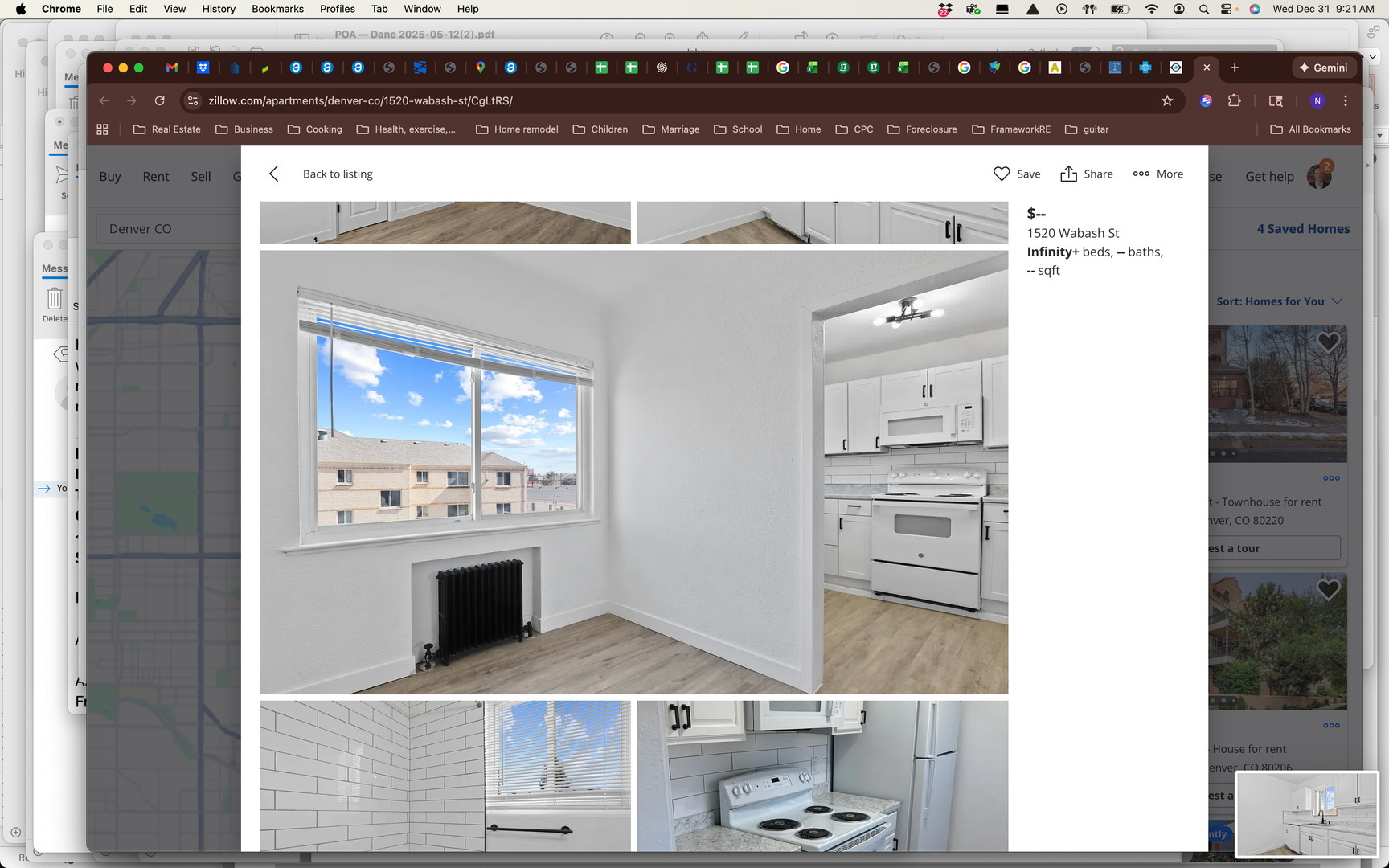Click the Gemini button

coord(1324,68)
